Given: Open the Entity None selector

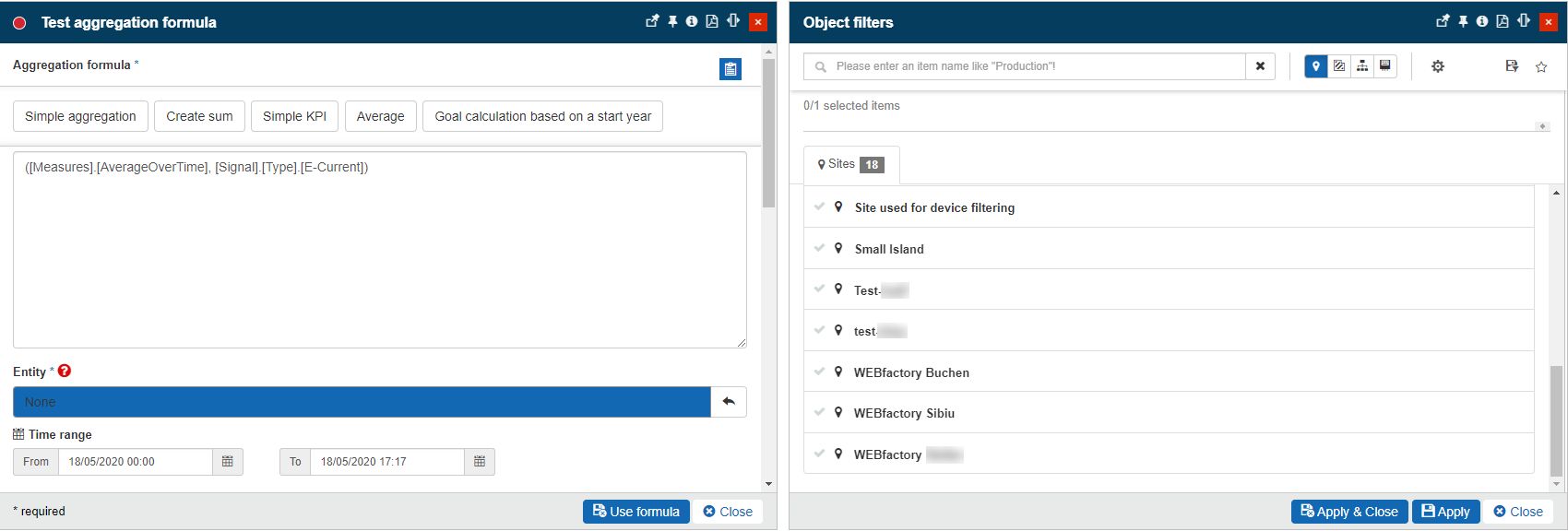Looking at the screenshot, I should coord(362,402).
